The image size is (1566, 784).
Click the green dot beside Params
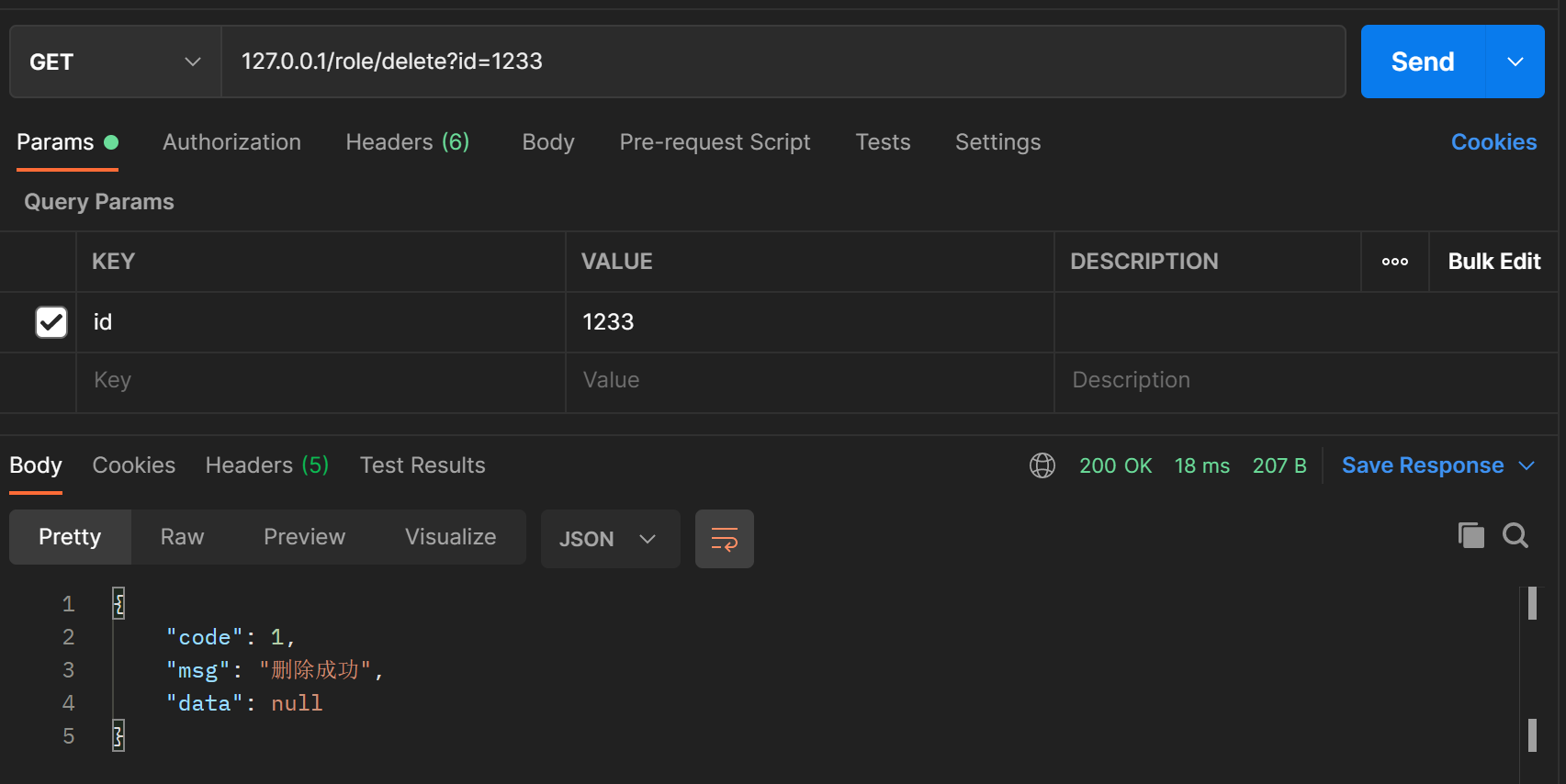click(x=111, y=142)
